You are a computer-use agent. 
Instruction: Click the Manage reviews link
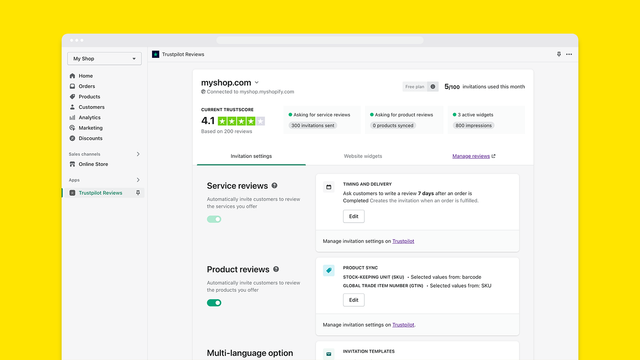(x=471, y=156)
